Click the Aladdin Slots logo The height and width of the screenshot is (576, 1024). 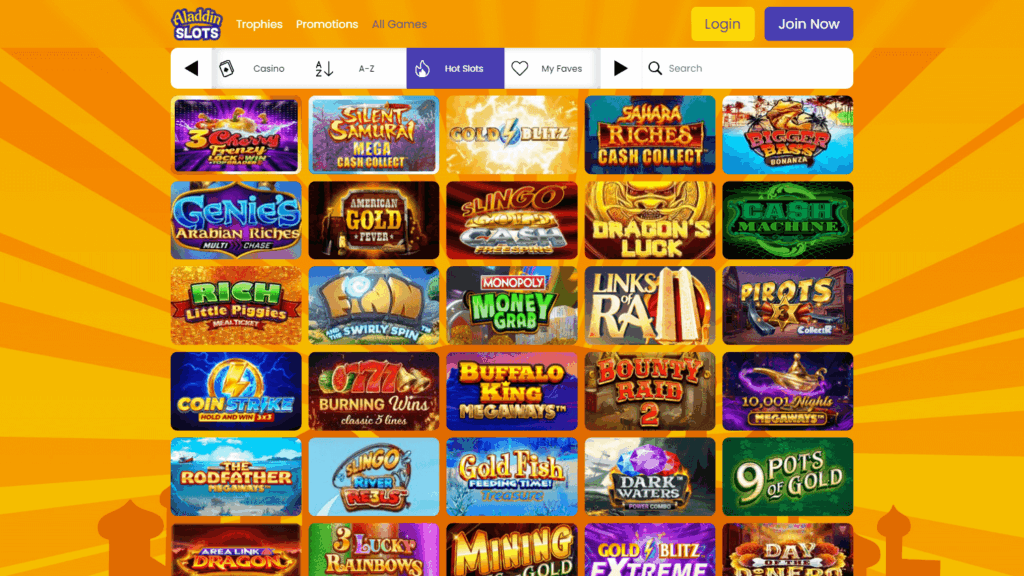pos(197,24)
